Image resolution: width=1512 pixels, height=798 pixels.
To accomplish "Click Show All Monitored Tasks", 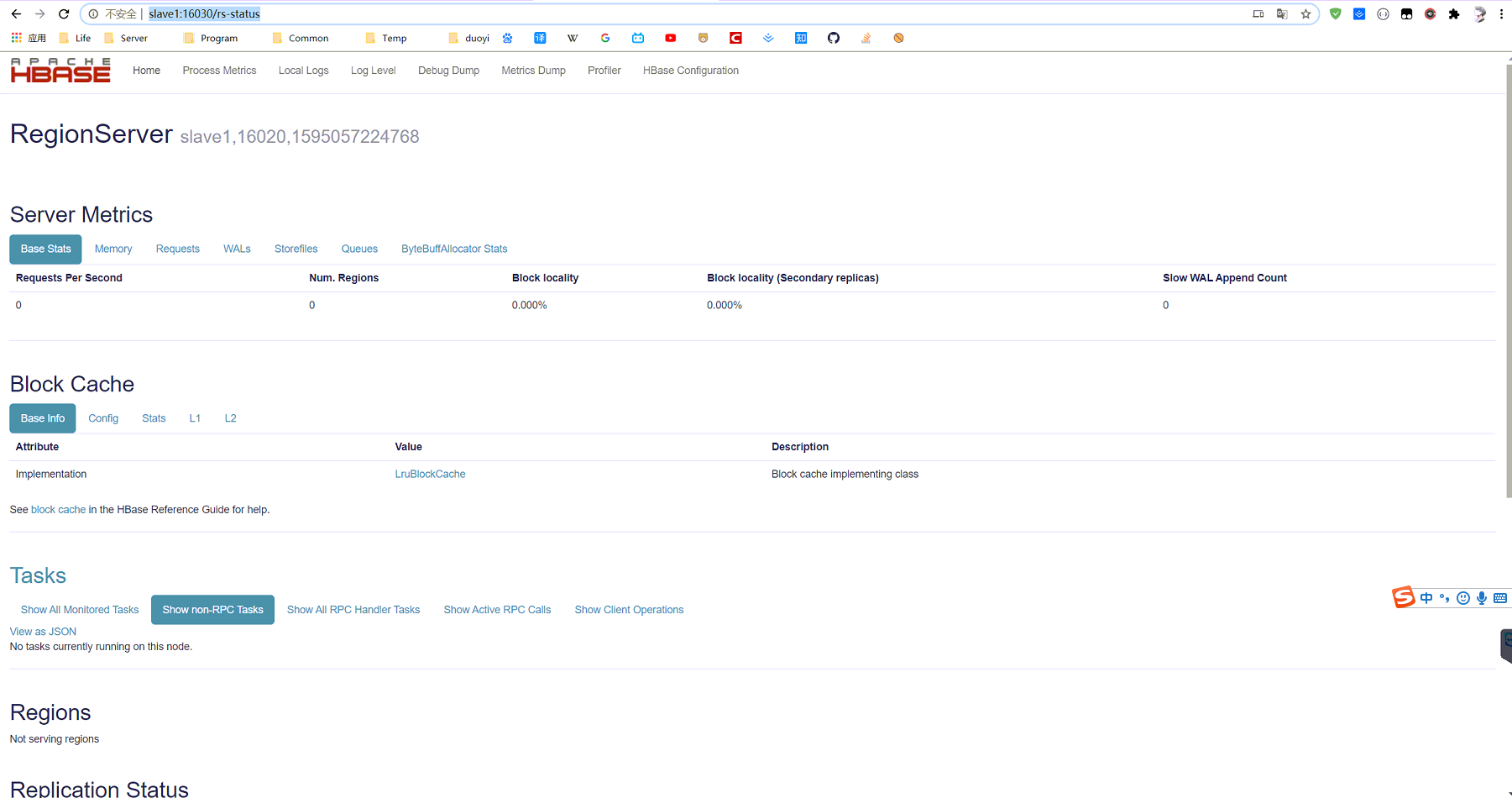I will point(80,610).
